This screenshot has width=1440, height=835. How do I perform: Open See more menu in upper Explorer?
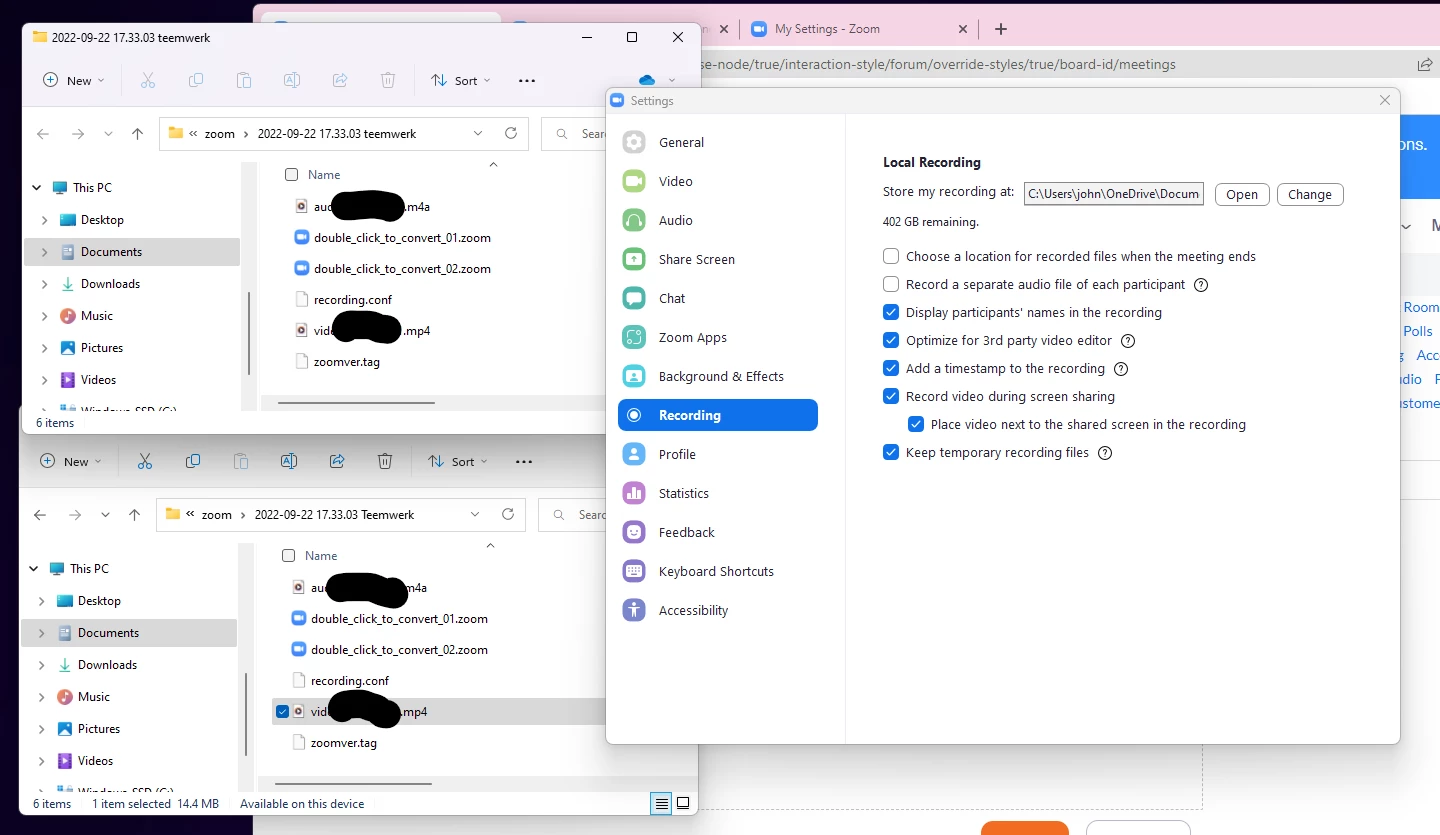coord(527,80)
